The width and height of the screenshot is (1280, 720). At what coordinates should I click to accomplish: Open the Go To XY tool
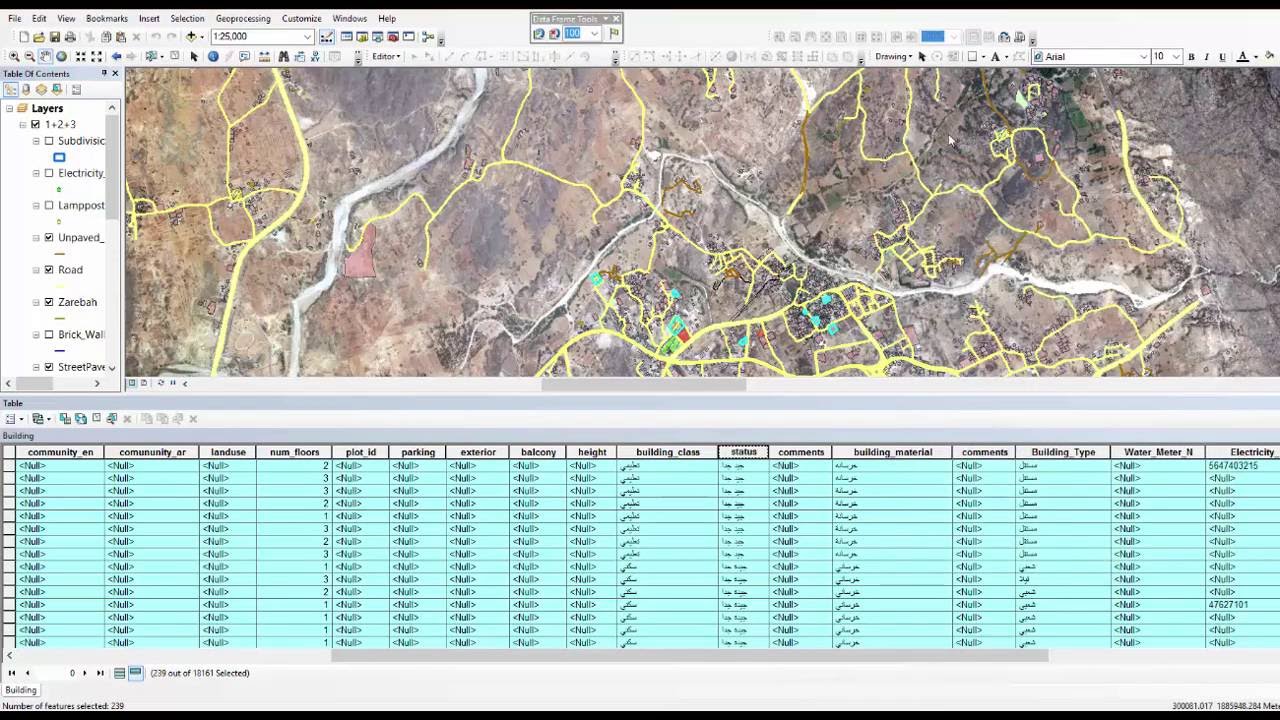(x=315, y=57)
